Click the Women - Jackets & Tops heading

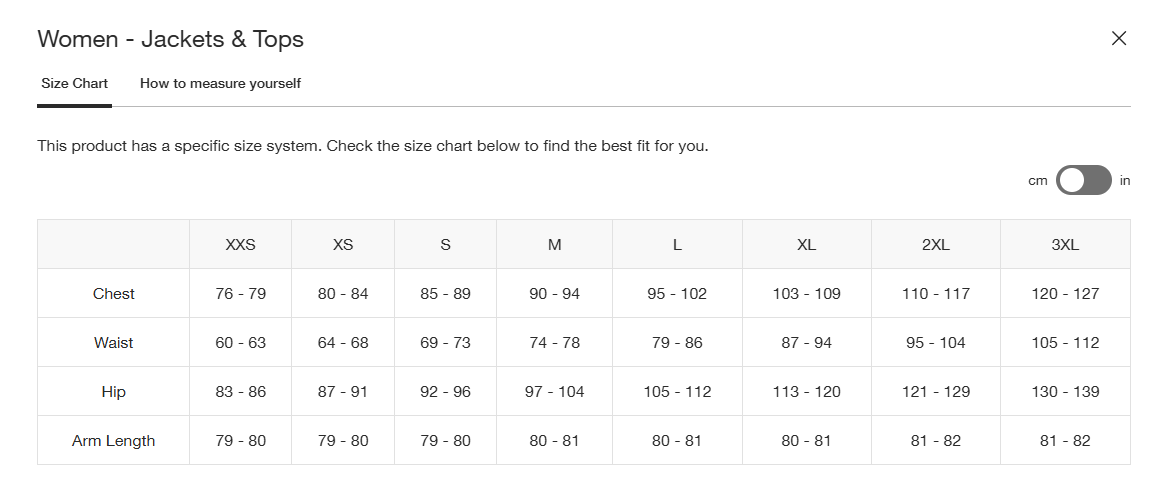[x=170, y=40]
